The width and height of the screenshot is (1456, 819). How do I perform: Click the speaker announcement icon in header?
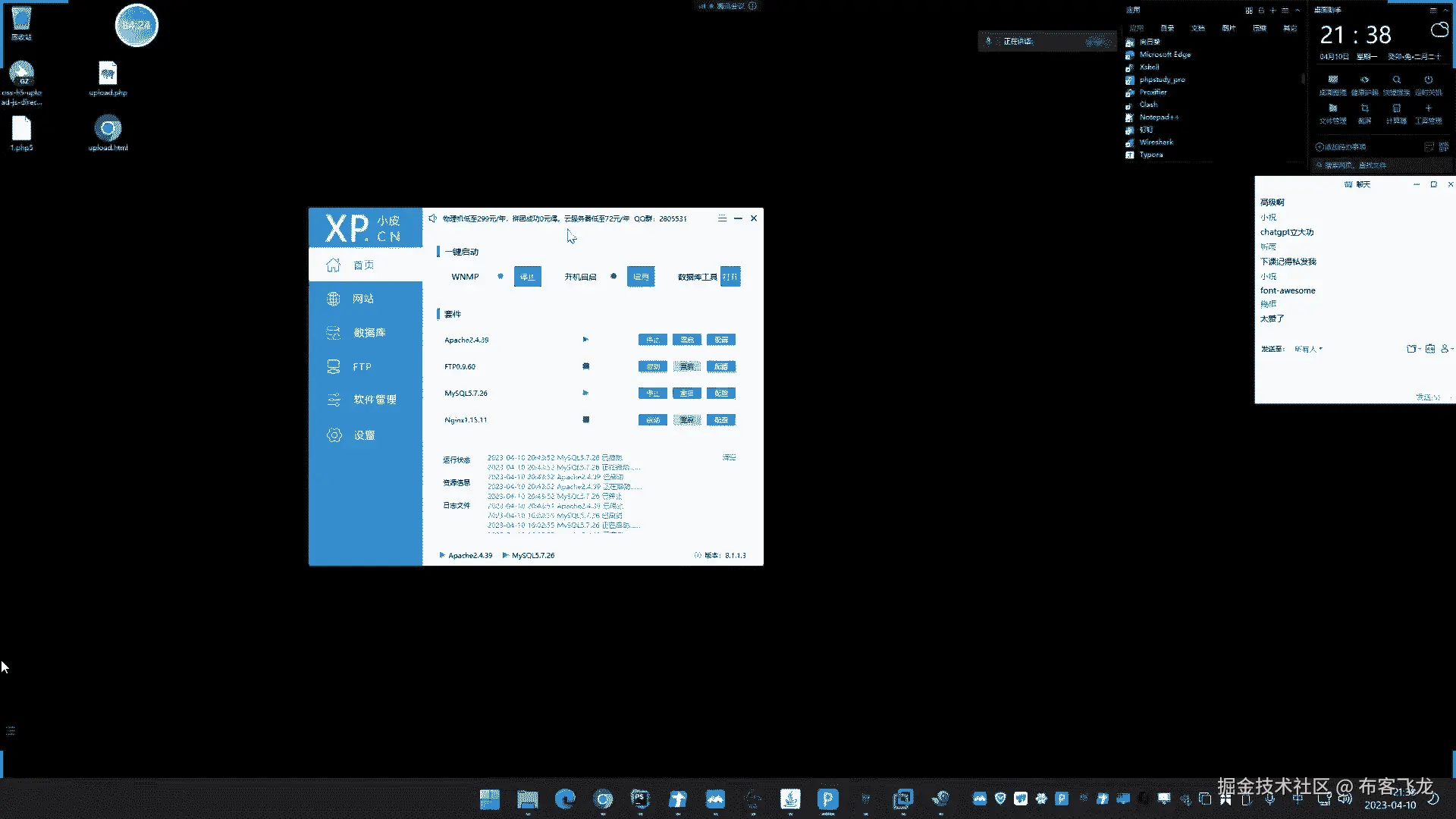432,218
